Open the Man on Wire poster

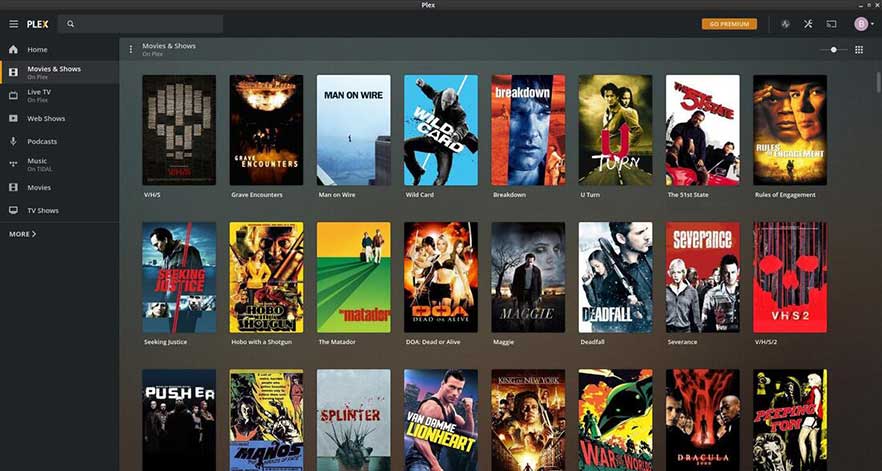point(353,130)
